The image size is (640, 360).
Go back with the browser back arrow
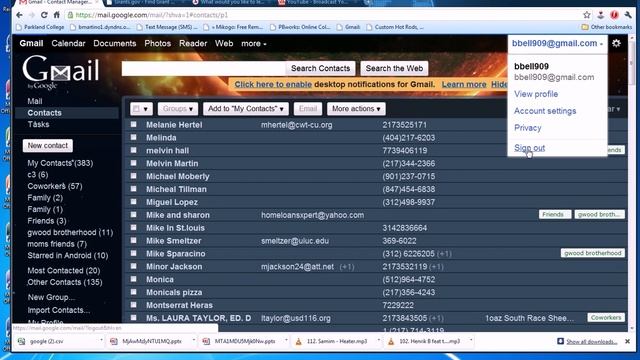coord(19,15)
